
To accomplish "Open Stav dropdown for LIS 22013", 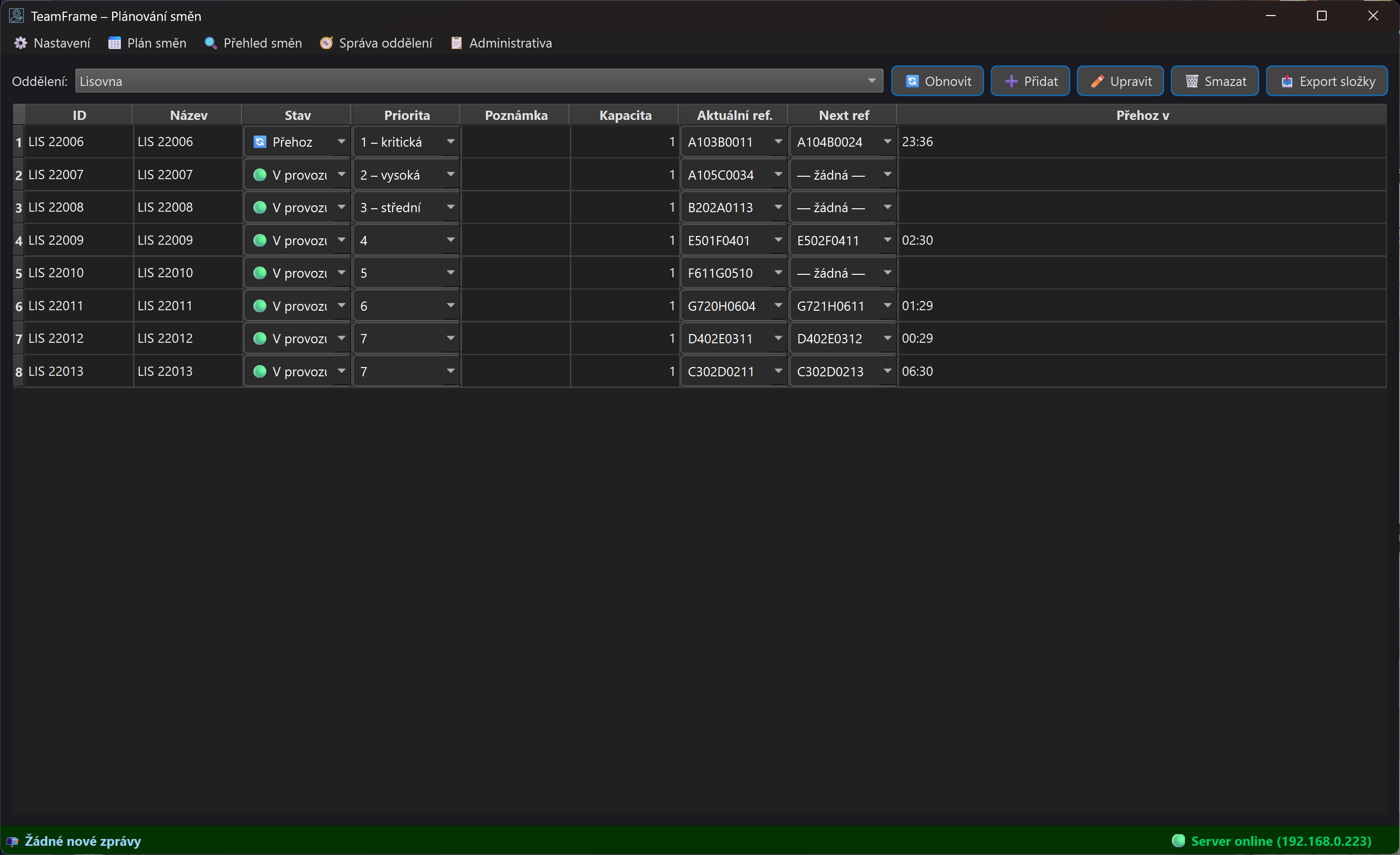I will pyautogui.click(x=341, y=371).
